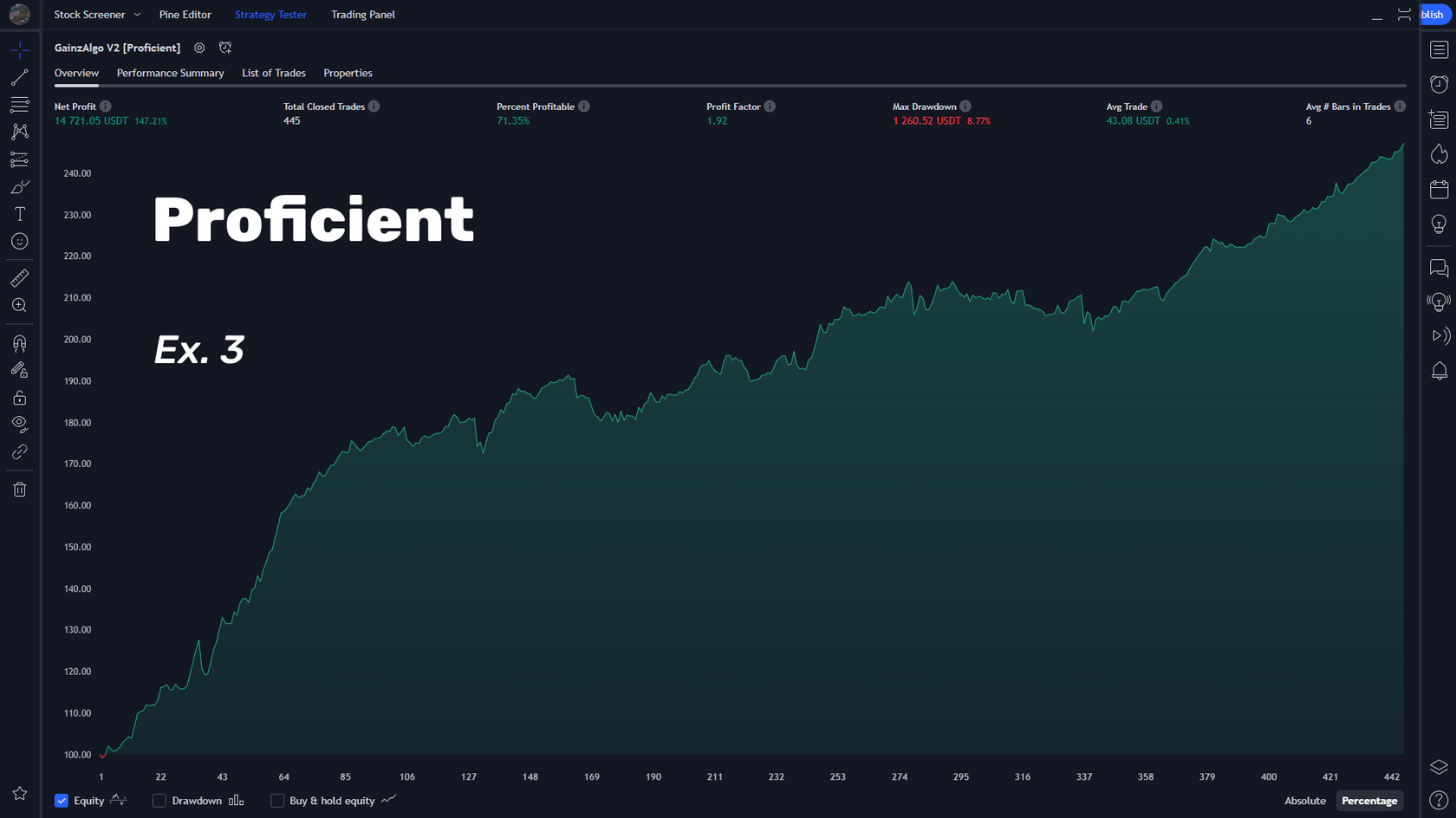The height and width of the screenshot is (818, 1456).
Task: Enable the Drawdown checkbox
Action: point(159,801)
